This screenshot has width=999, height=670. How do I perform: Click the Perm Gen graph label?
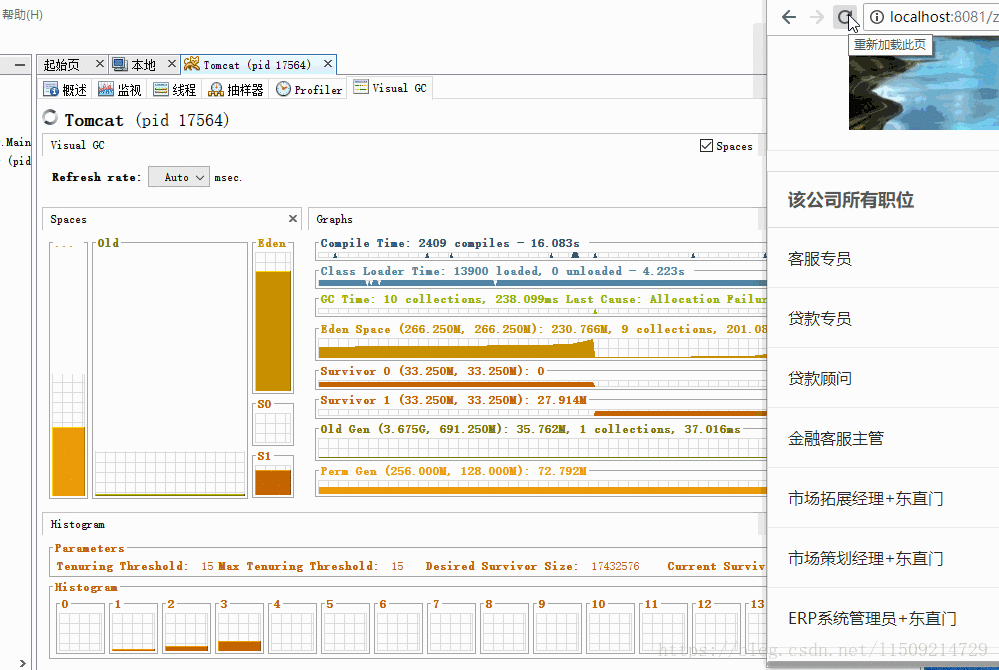click(x=453, y=471)
